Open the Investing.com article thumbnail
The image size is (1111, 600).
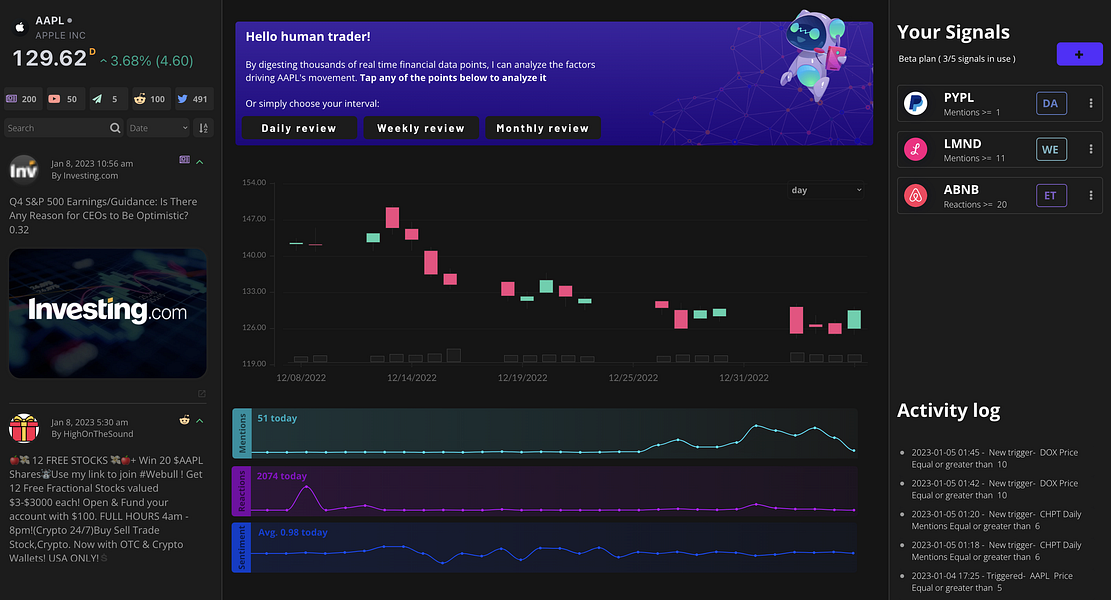pyautogui.click(x=108, y=313)
